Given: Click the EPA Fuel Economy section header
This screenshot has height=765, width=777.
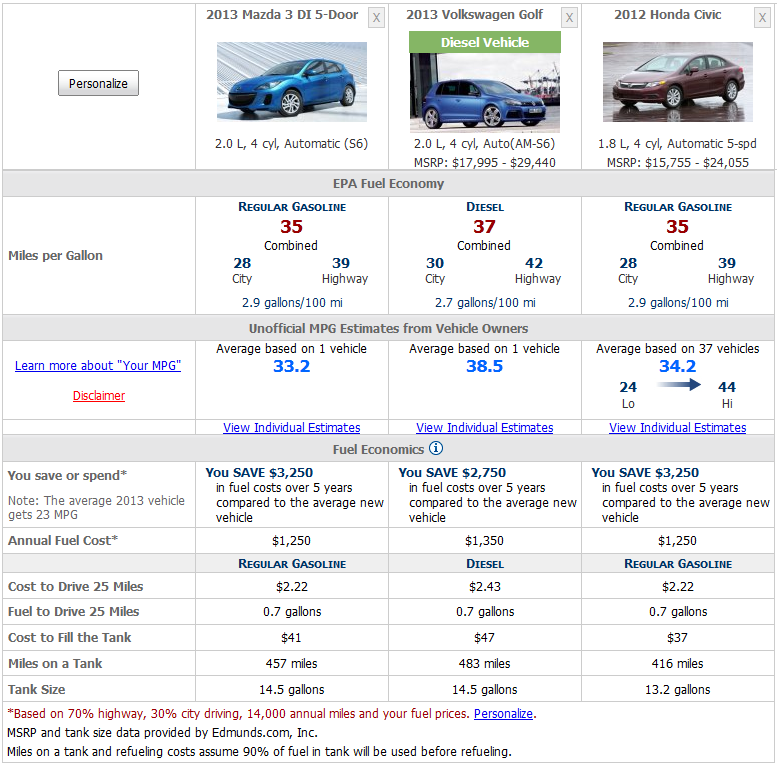Looking at the screenshot, I should (388, 183).
